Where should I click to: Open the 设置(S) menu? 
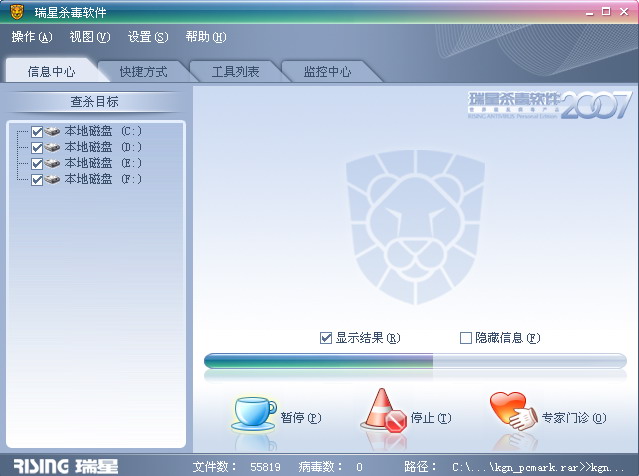(x=148, y=37)
